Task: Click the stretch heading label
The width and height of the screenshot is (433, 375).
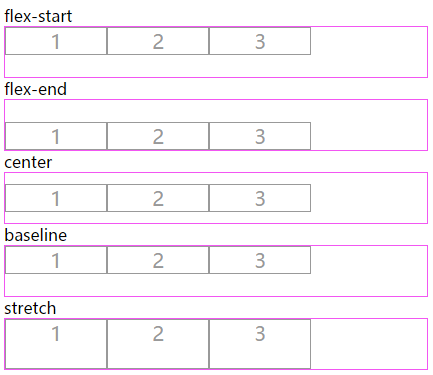Action: click(30, 308)
